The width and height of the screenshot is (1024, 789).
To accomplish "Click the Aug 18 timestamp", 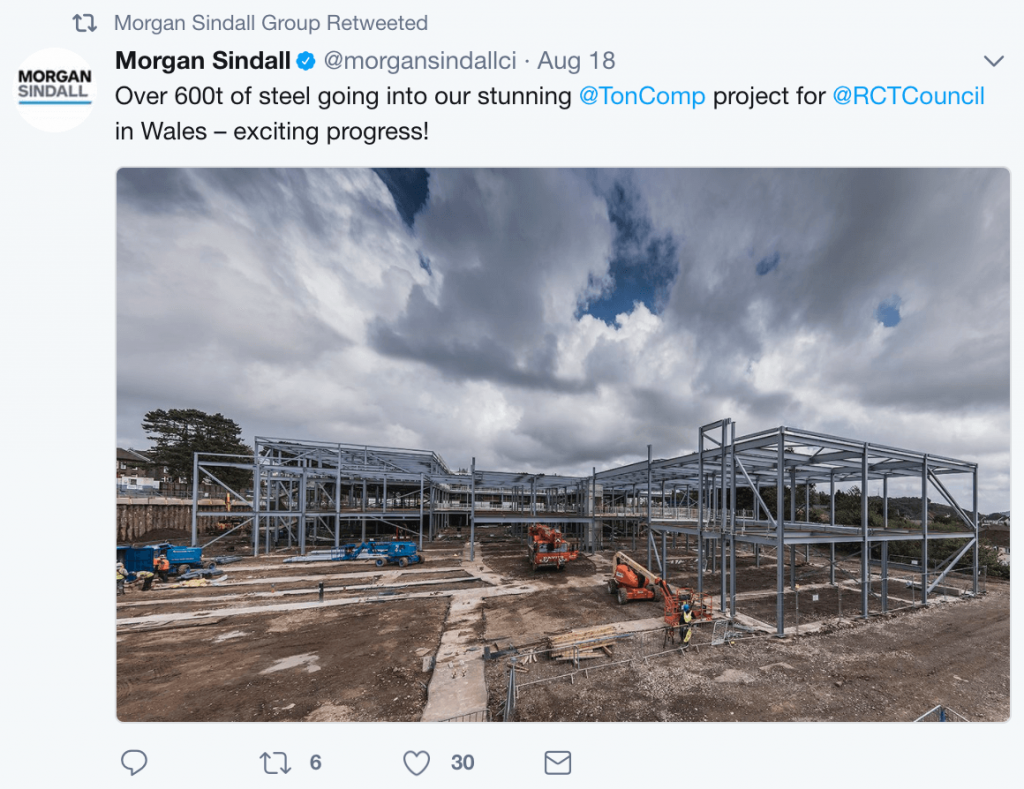I will pyautogui.click(x=576, y=61).
